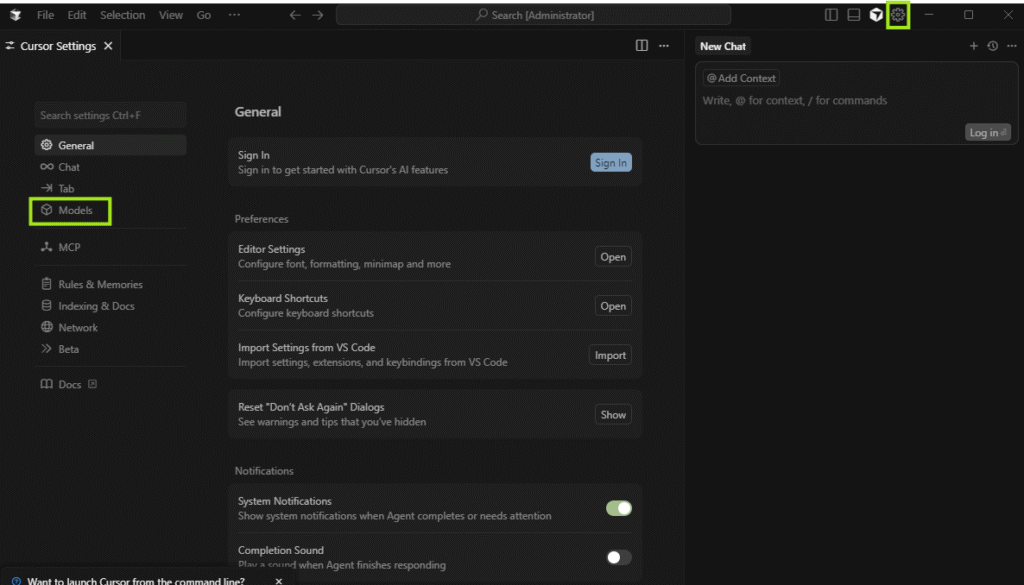
Task: Open settings via the gear icon
Action: pos(898,15)
